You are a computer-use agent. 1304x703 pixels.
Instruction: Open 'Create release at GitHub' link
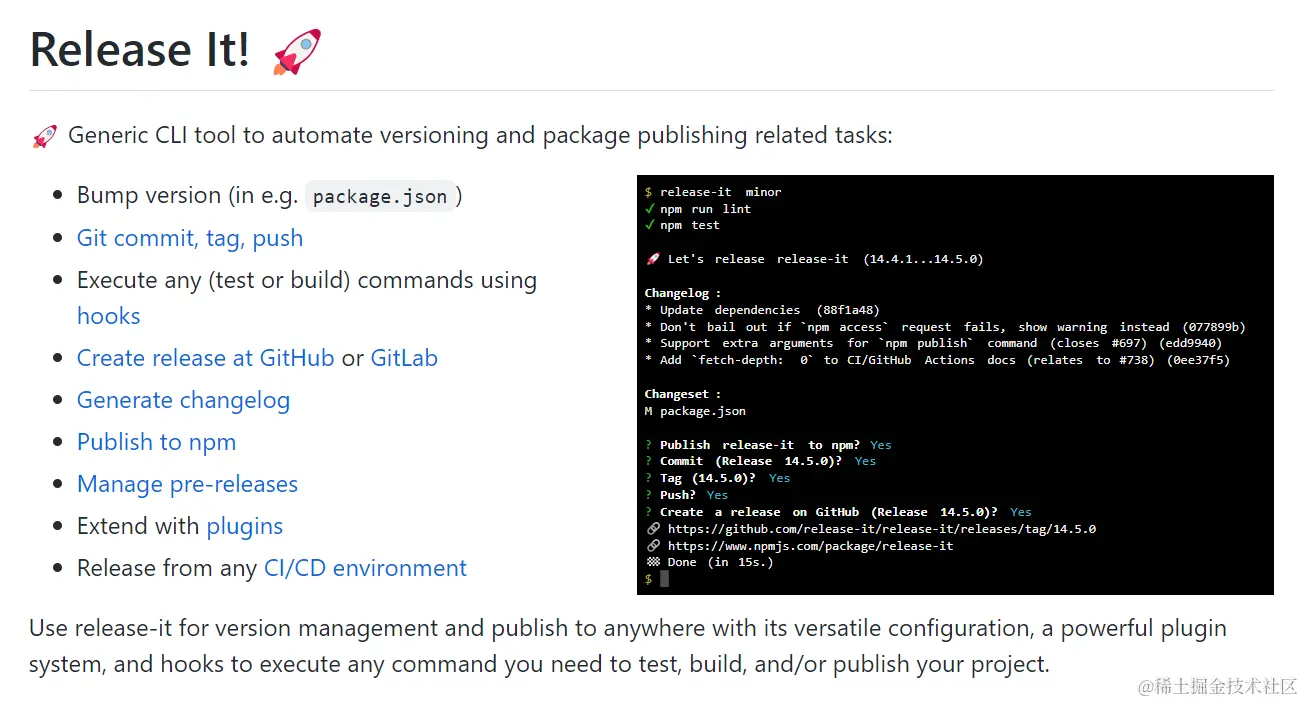click(x=205, y=358)
